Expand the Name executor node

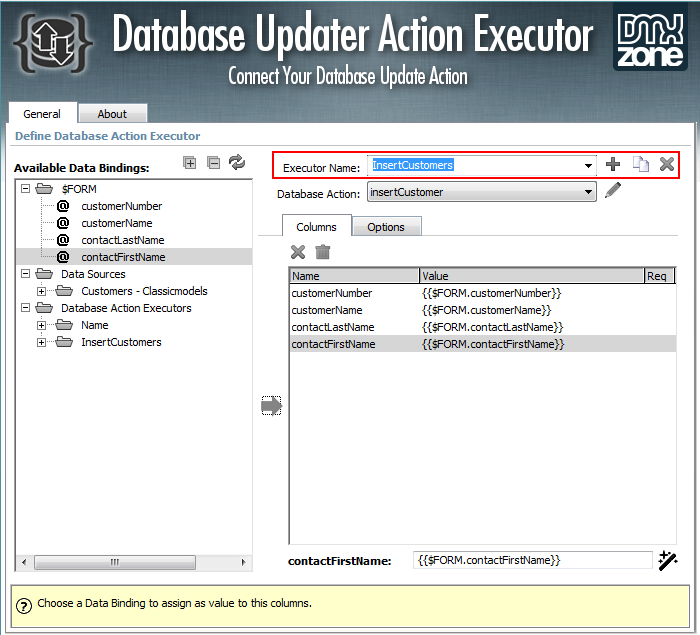pyautogui.click(x=41, y=325)
